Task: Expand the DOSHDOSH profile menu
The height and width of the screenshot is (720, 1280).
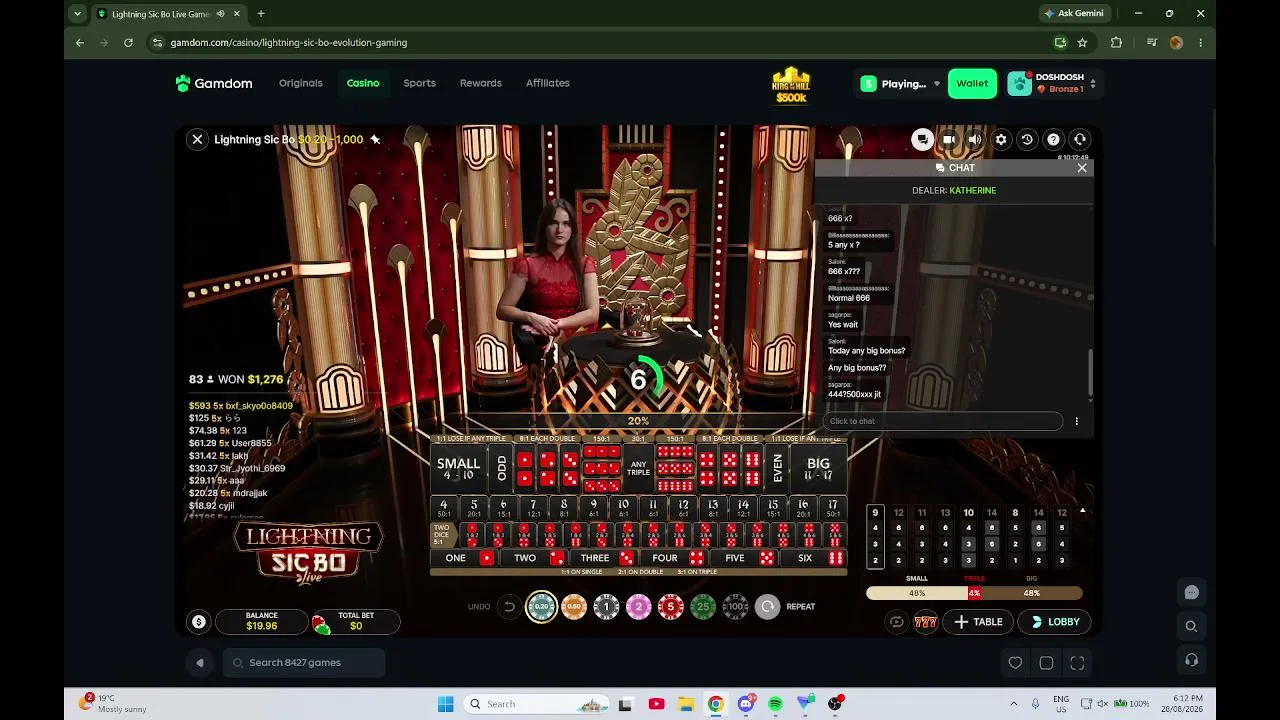Action: (1053, 83)
